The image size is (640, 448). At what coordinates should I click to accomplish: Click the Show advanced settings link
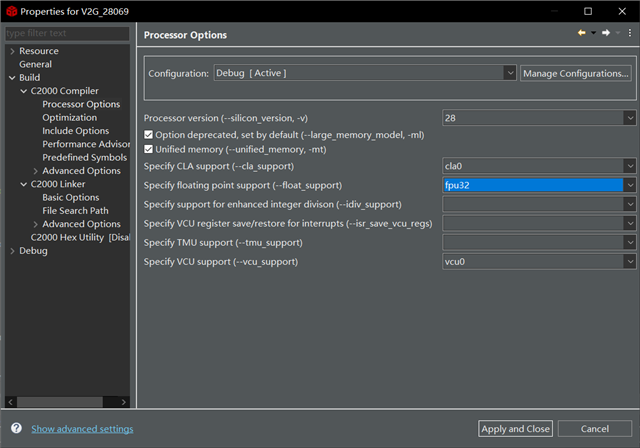(x=82, y=429)
